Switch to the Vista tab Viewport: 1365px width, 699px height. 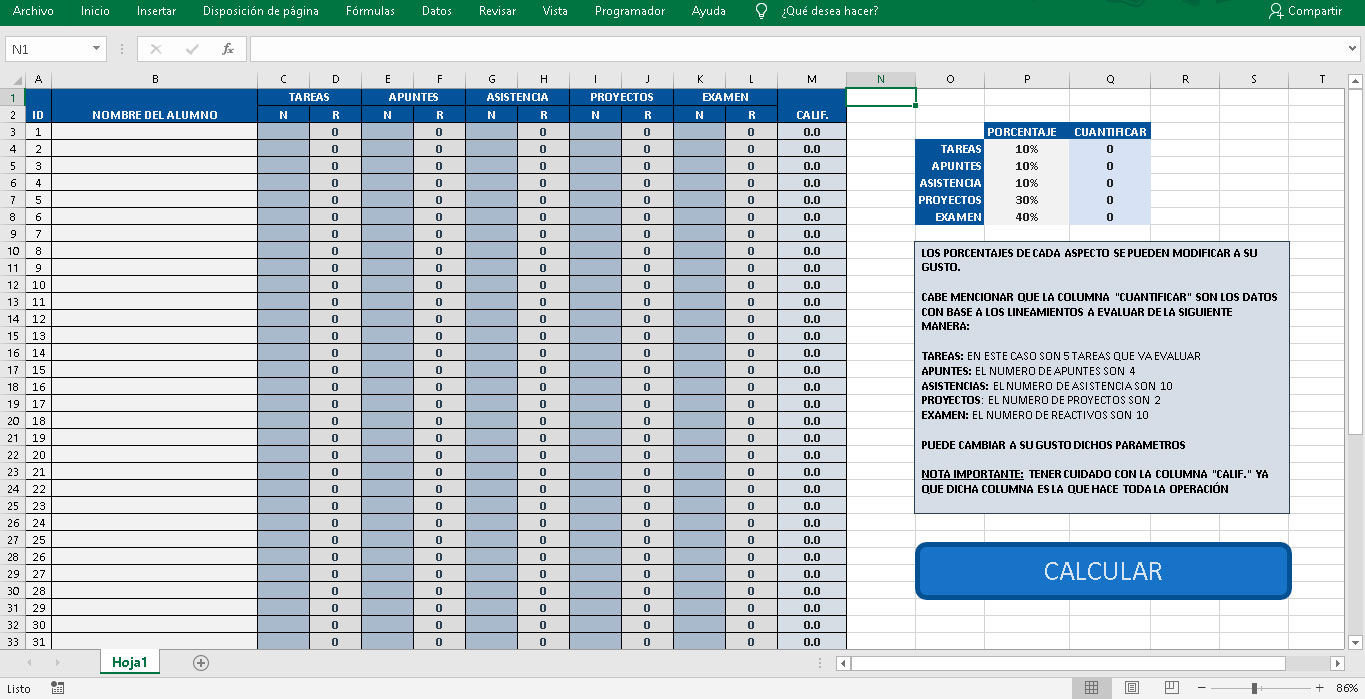pyautogui.click(x=555, y=11)
